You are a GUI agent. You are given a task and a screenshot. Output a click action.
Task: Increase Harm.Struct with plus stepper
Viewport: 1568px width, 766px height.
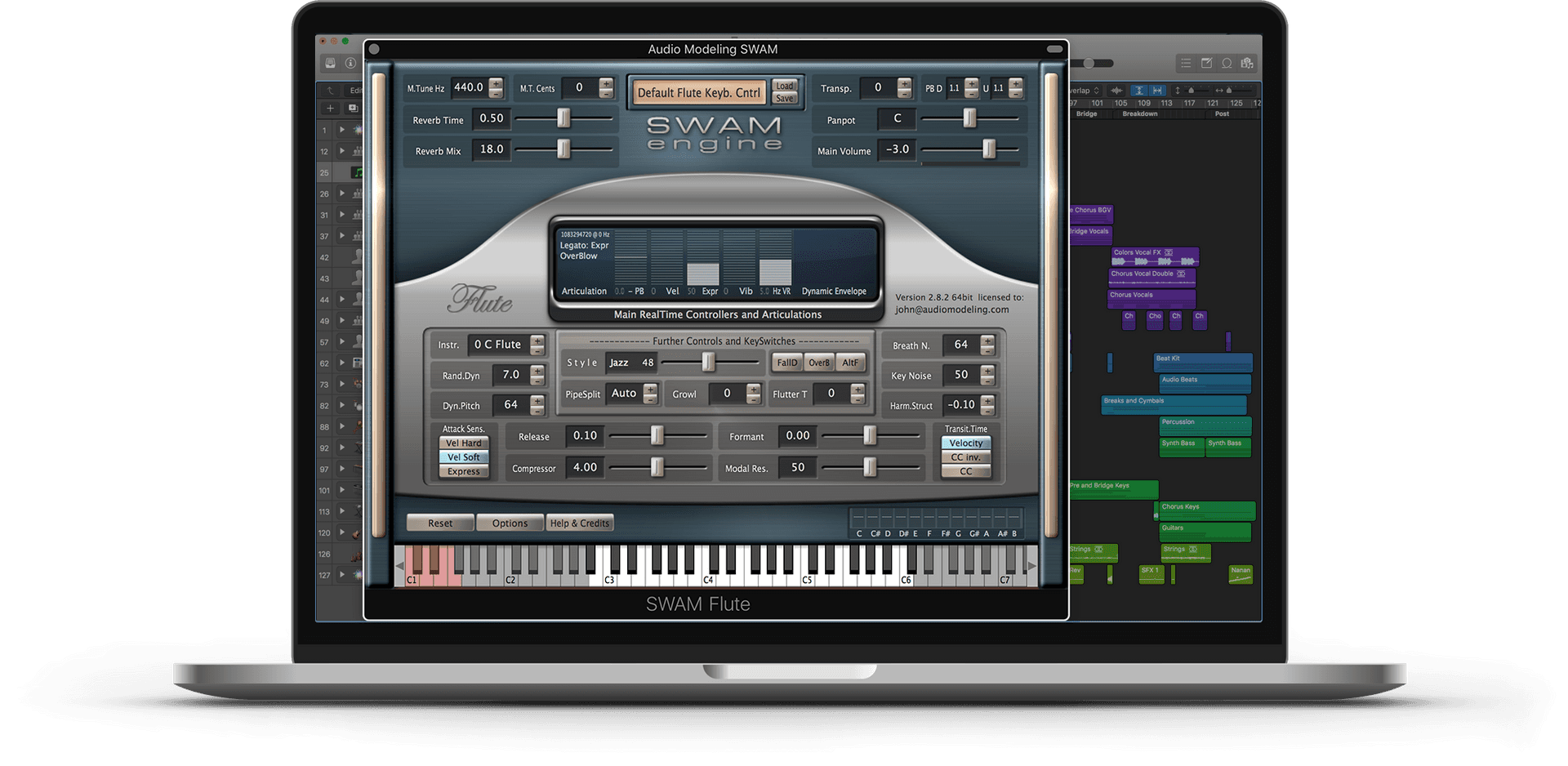(987, 400)
